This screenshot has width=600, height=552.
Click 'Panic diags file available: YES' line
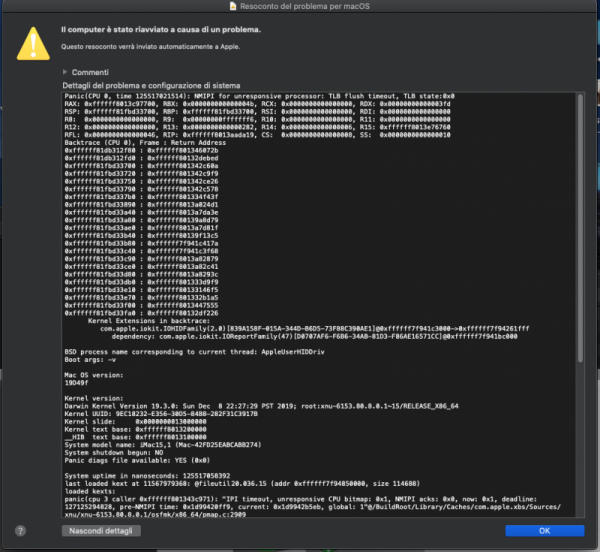coord(137,460)
